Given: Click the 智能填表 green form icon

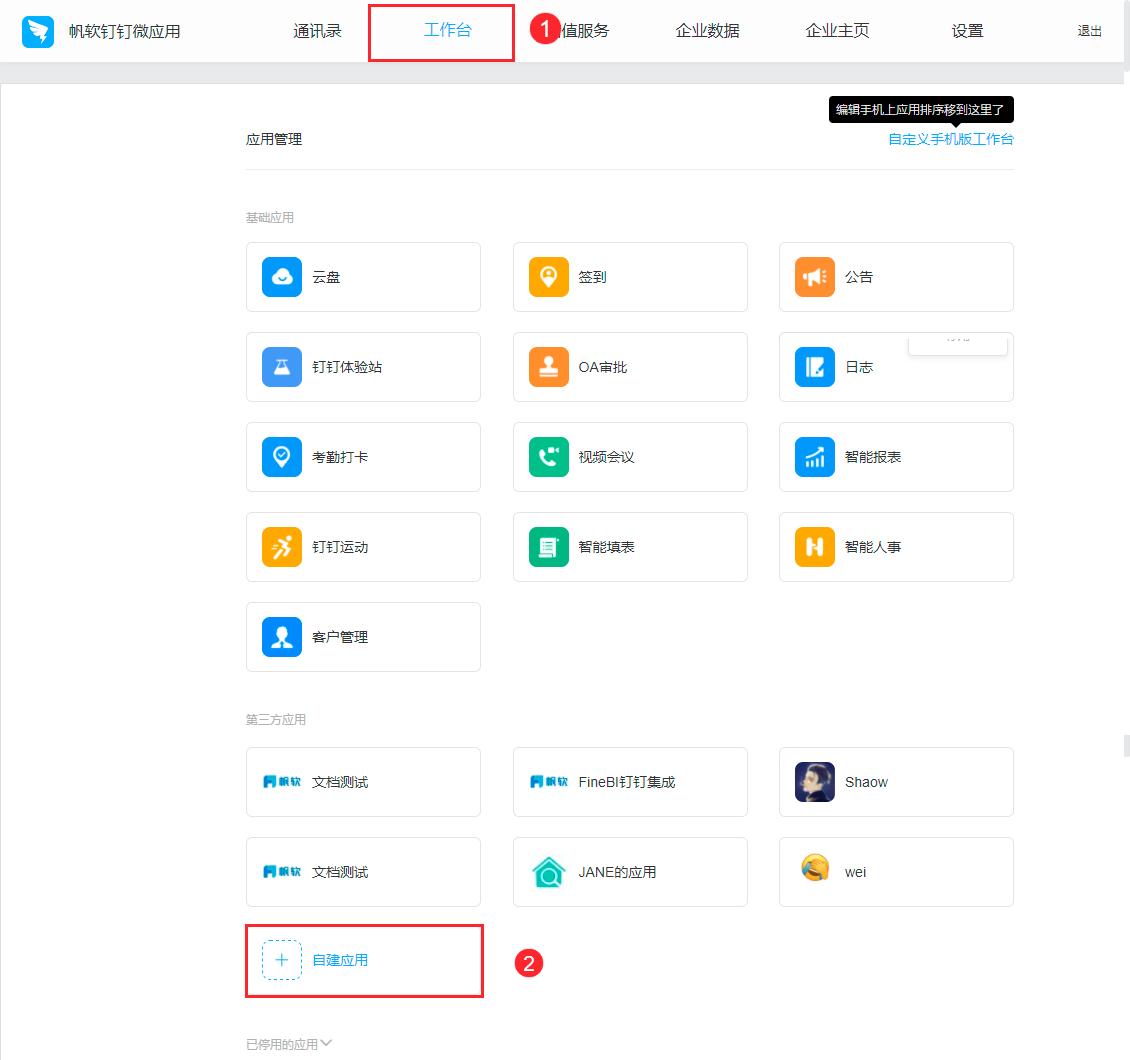Looking at the screenshot, I should [x=548, y=547].
